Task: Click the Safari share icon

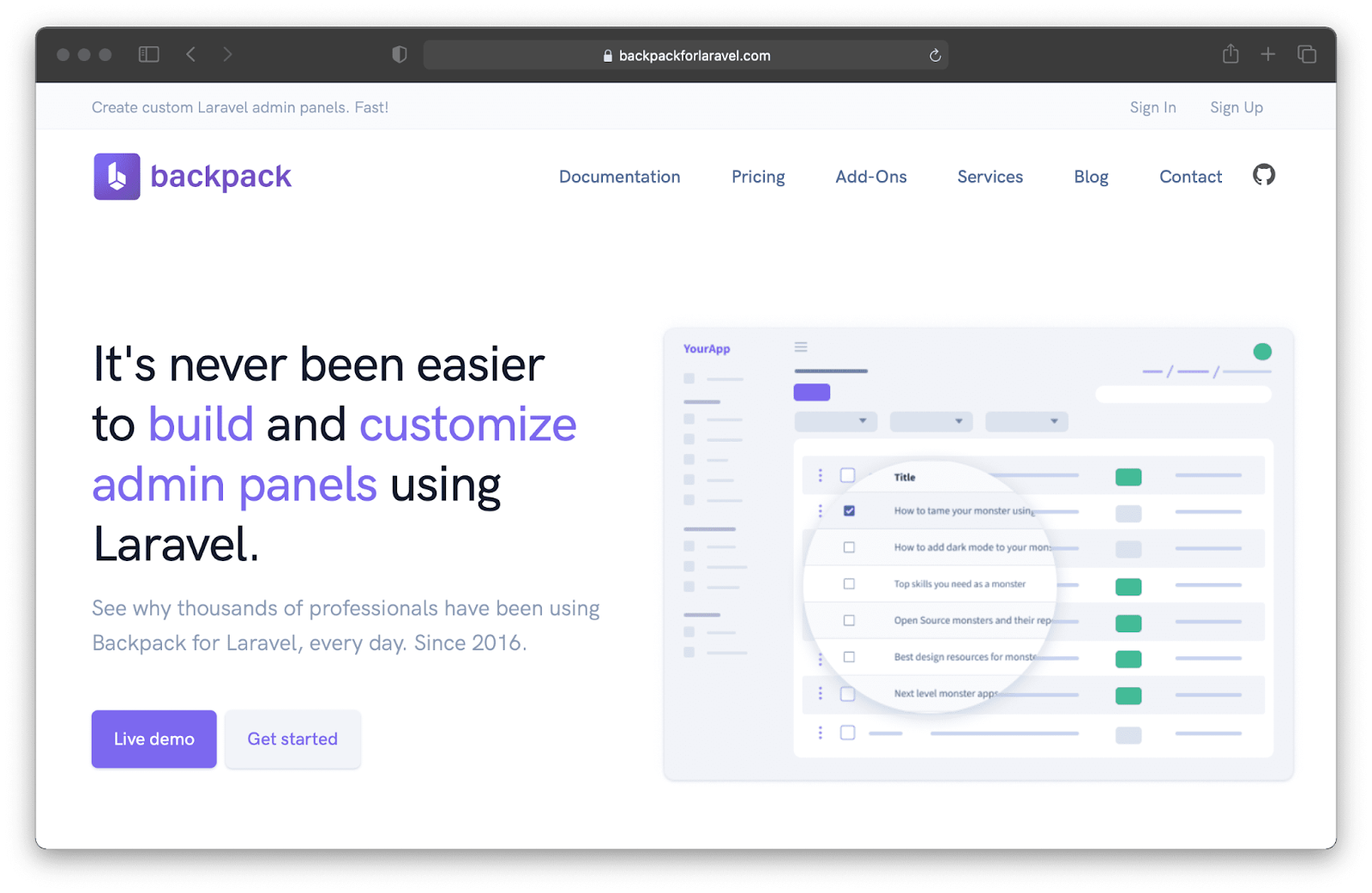Action: (x=1231, y=54)
